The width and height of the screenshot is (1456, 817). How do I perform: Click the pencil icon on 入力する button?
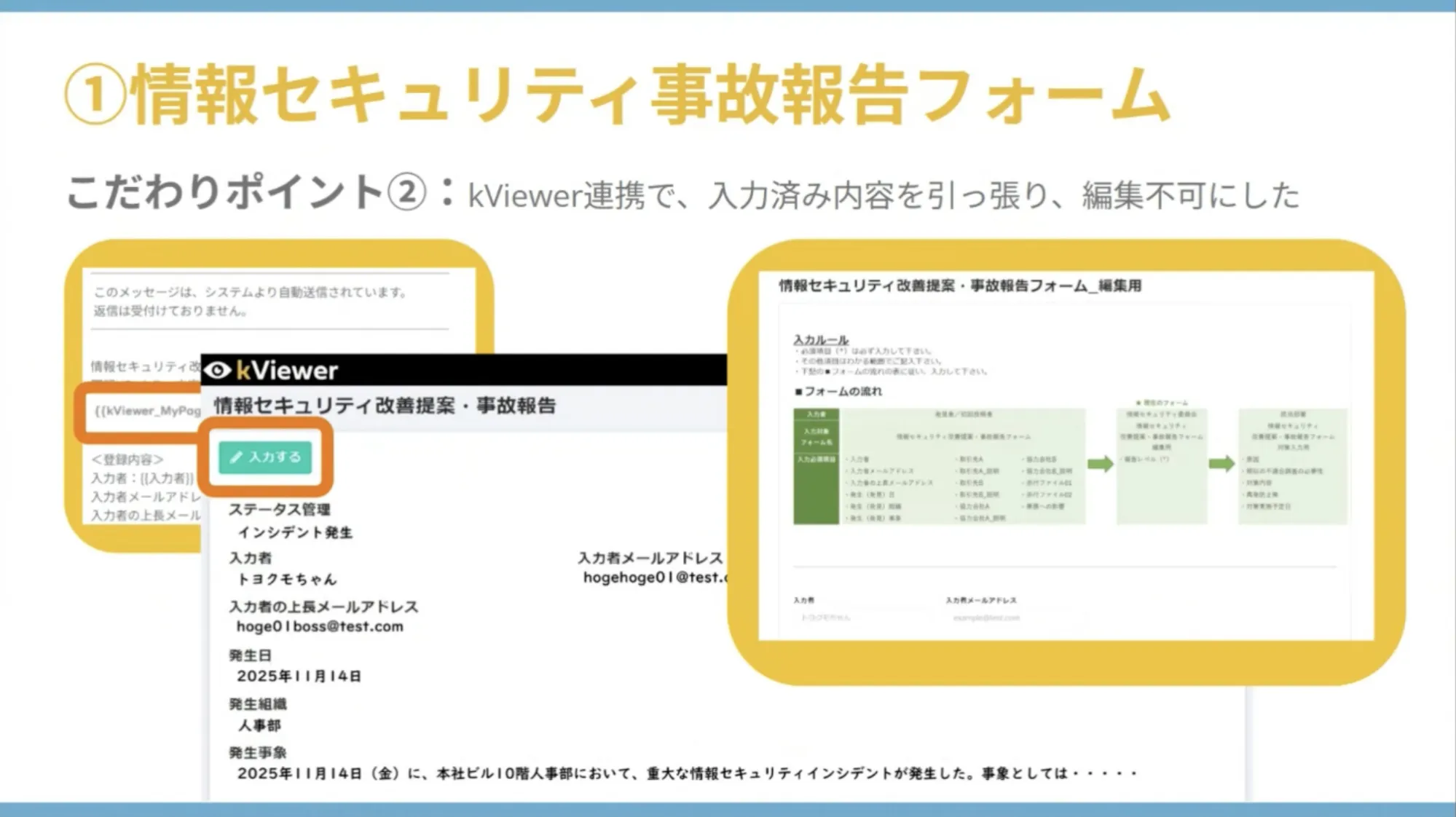click(x=236, y=457)
